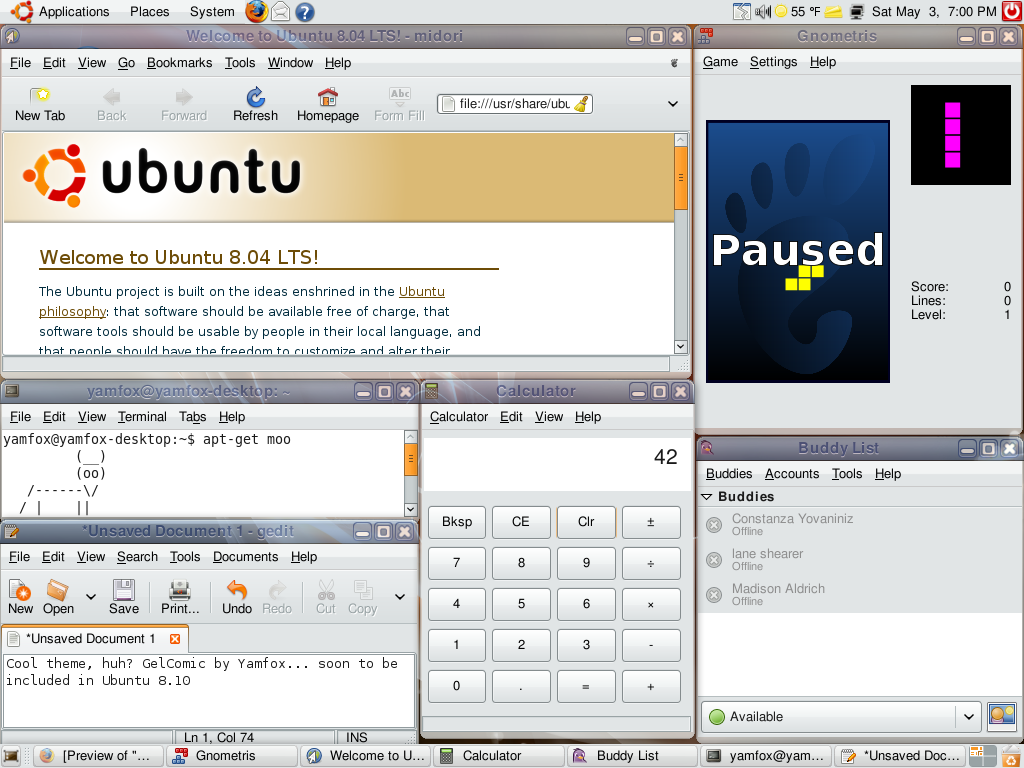Click the ÷ divide key on Calculator
The width and height of the screenshot is (1024, 768).
(x=650, y=563)
